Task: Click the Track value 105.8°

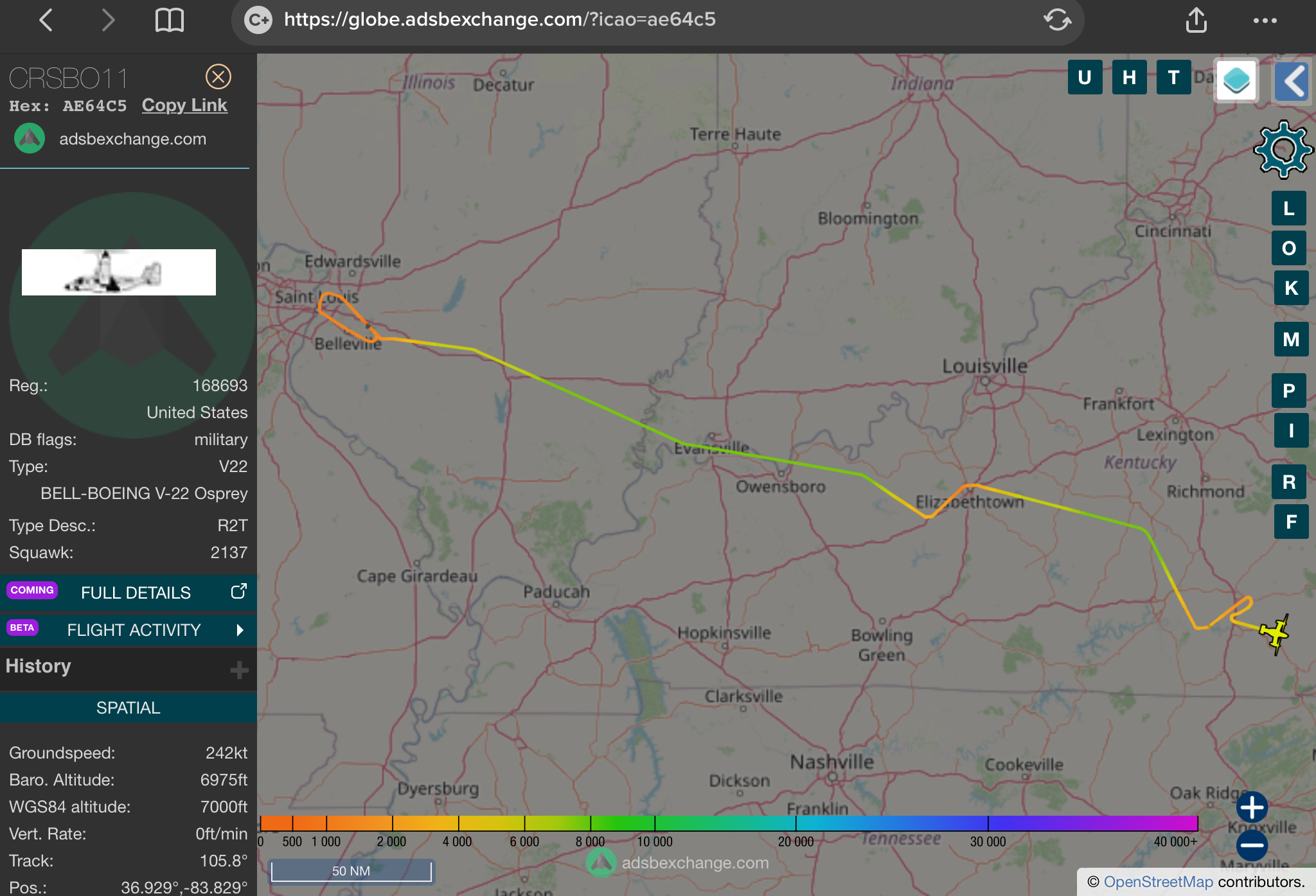Action: 224,861
